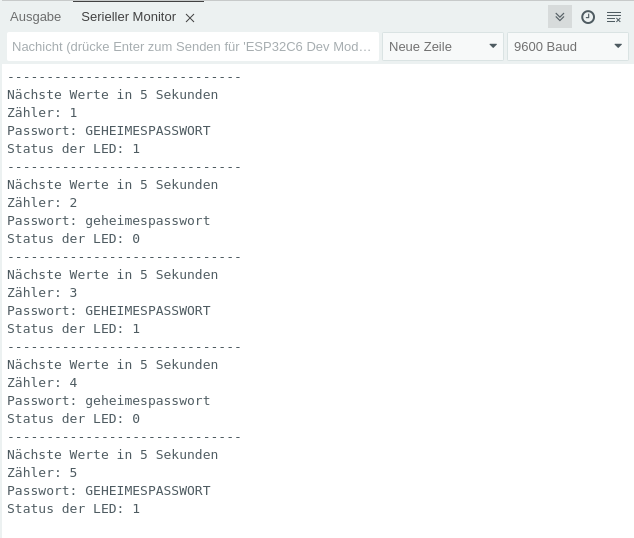This screenshot has height=538, width=634.
Task: Click the arrow of the Neue Zeile selector
Action: pyautogui.click(x=493, y=47)
